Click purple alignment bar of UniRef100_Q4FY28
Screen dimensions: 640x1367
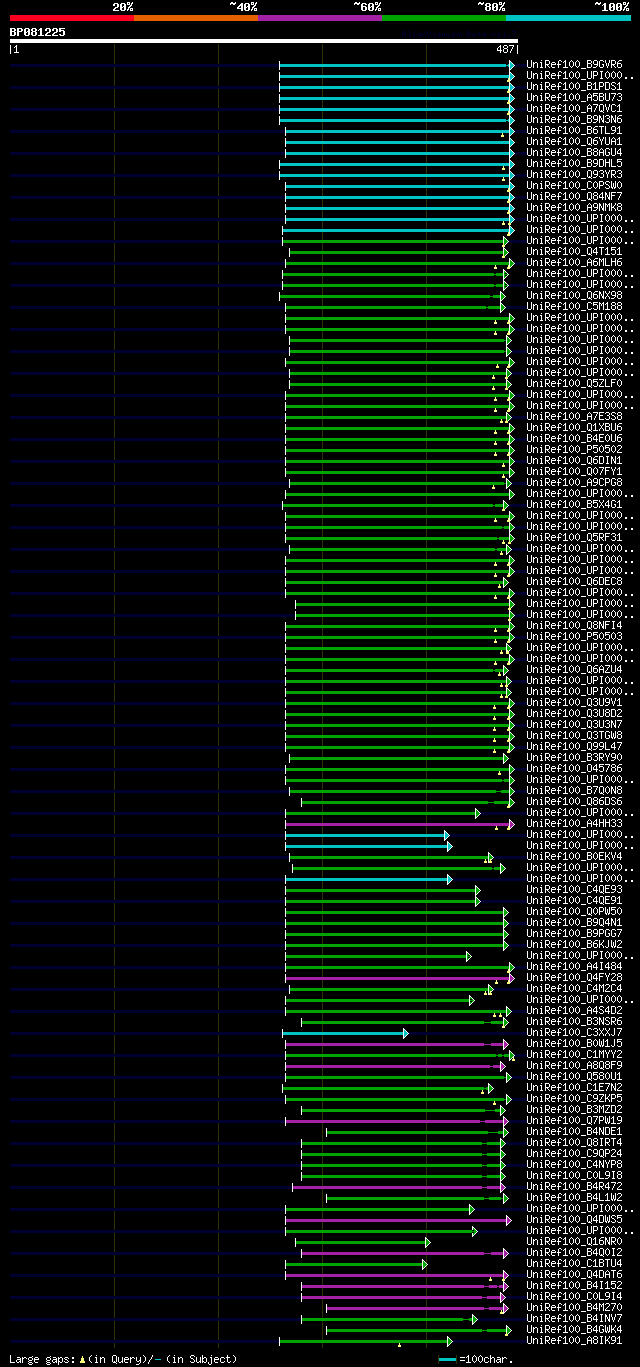pos(398,978)
